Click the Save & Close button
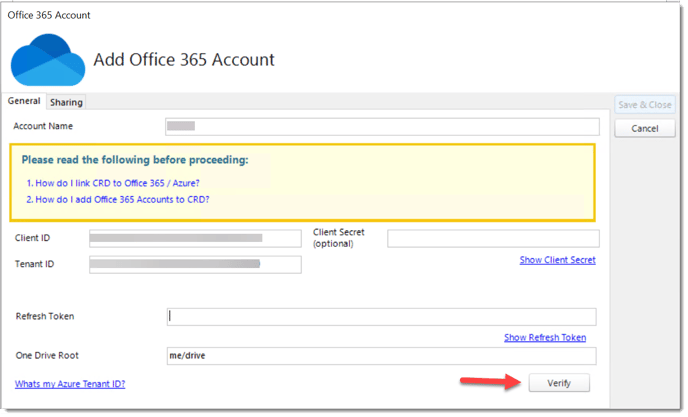This screenshot has width=688, height=417. click(x=646, y=105)
